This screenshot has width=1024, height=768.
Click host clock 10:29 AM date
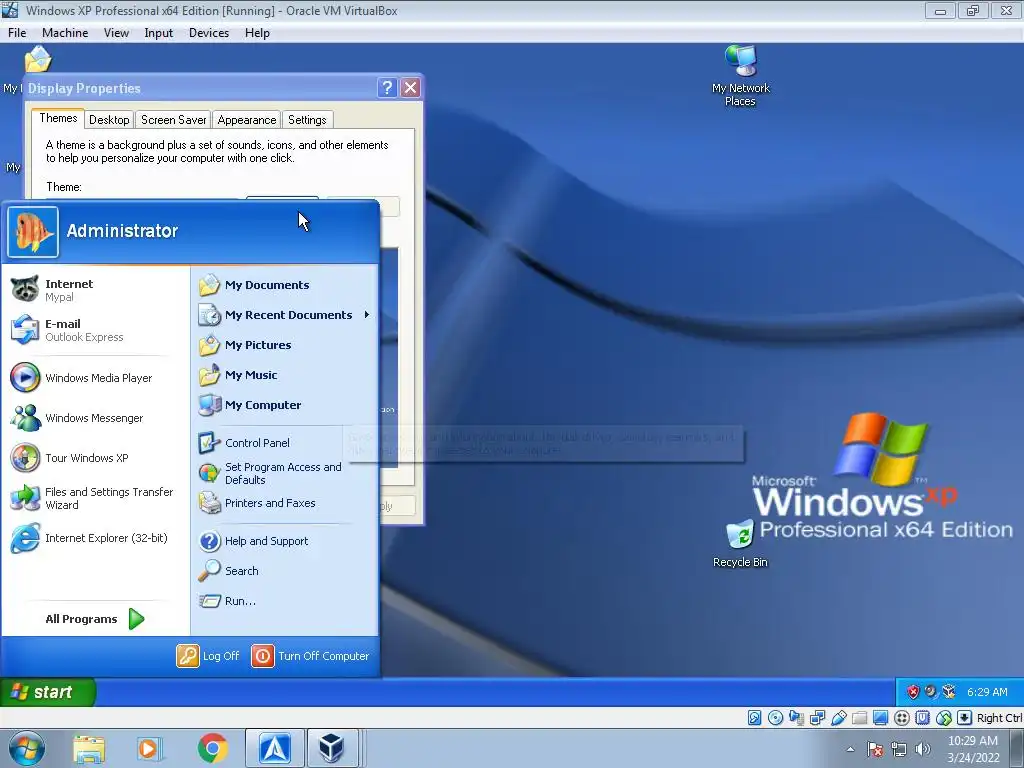coord(973,749)
